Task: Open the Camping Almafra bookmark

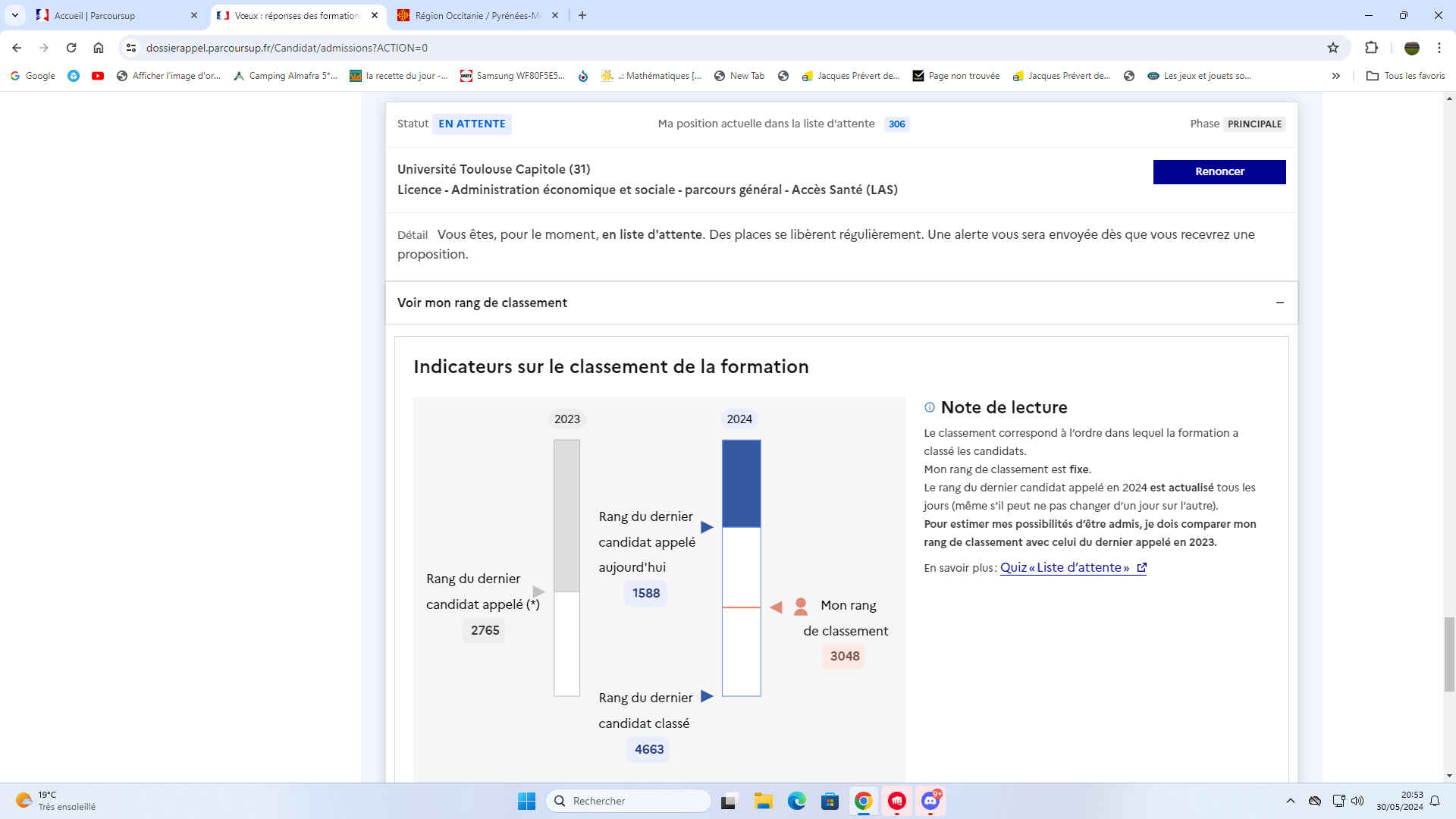Action: click(x=285, y=76)
